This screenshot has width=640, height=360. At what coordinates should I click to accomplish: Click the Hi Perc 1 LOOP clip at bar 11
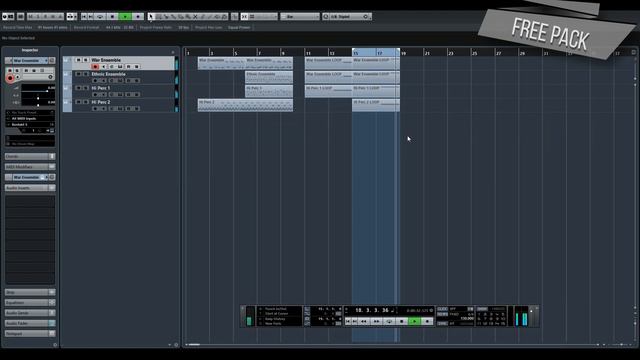329,91
